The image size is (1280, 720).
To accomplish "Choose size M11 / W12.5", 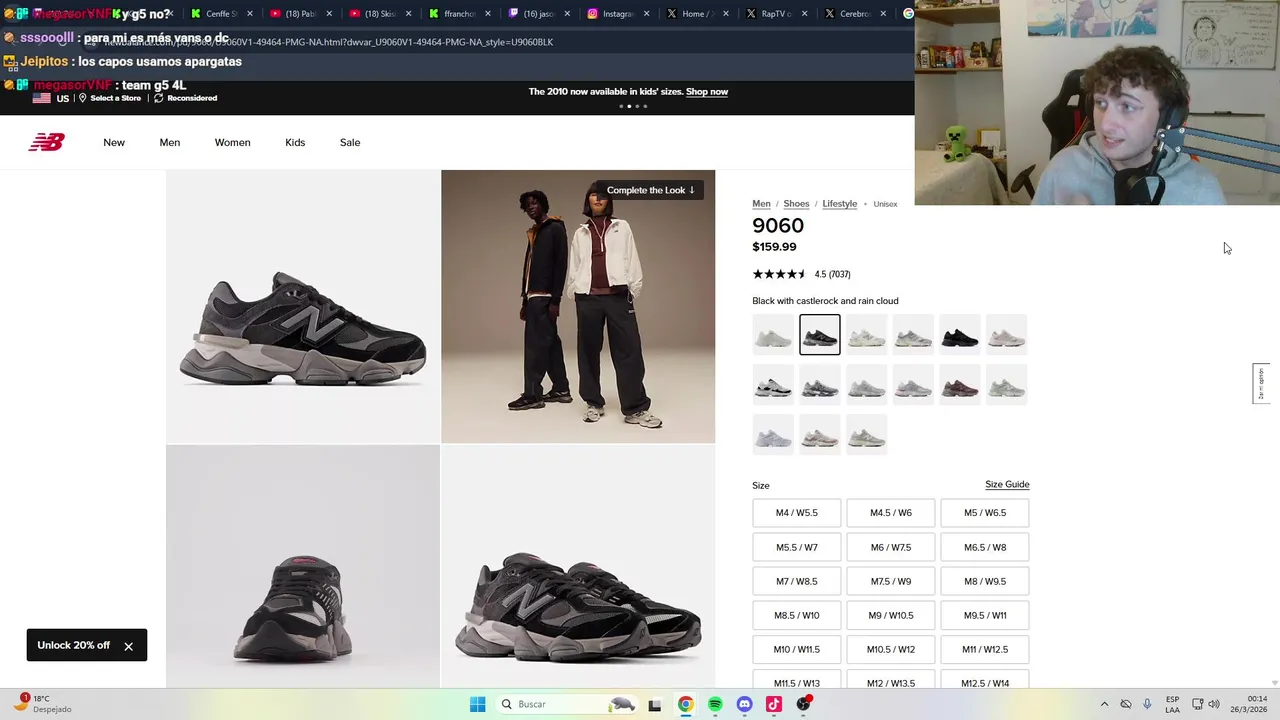I will 985,649.
